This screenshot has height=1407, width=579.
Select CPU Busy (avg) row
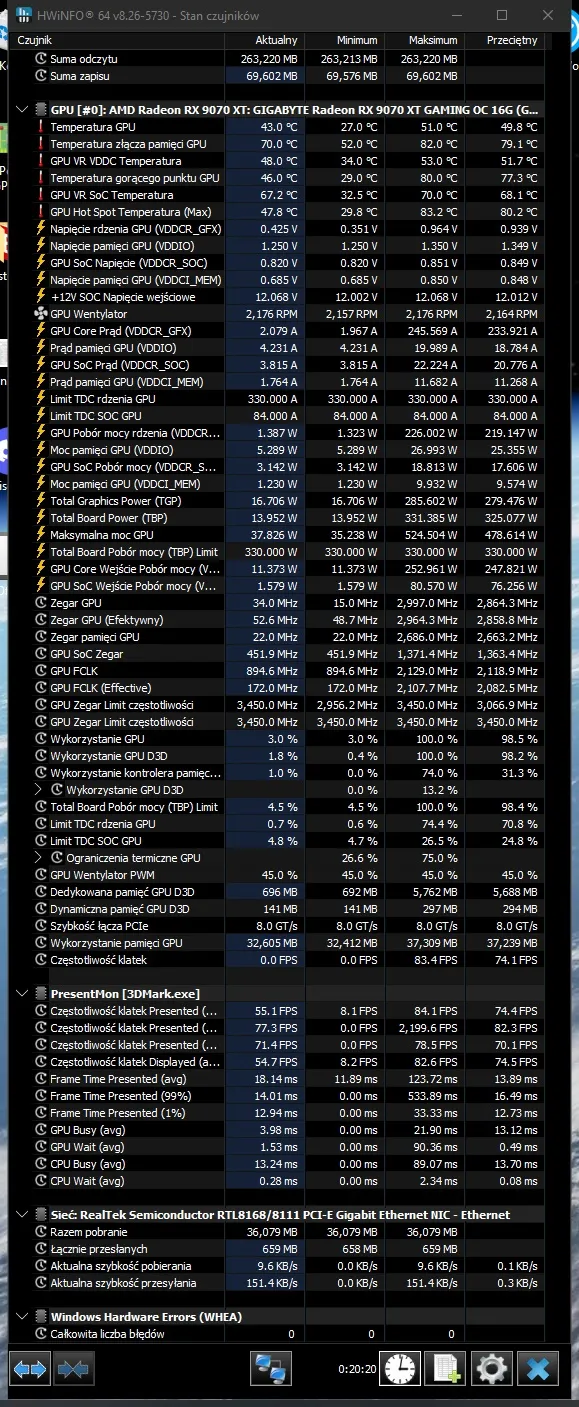point(278,1164)
